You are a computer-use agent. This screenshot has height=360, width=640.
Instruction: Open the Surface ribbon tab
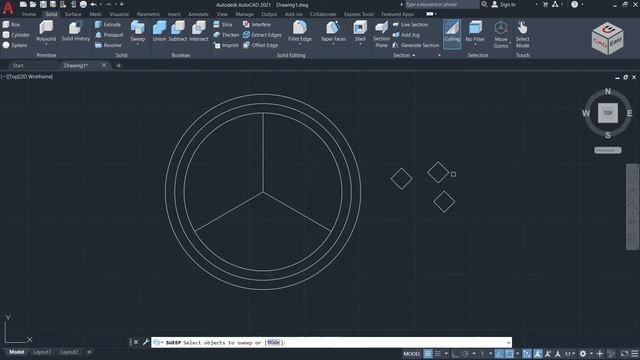tap(73, 14)
